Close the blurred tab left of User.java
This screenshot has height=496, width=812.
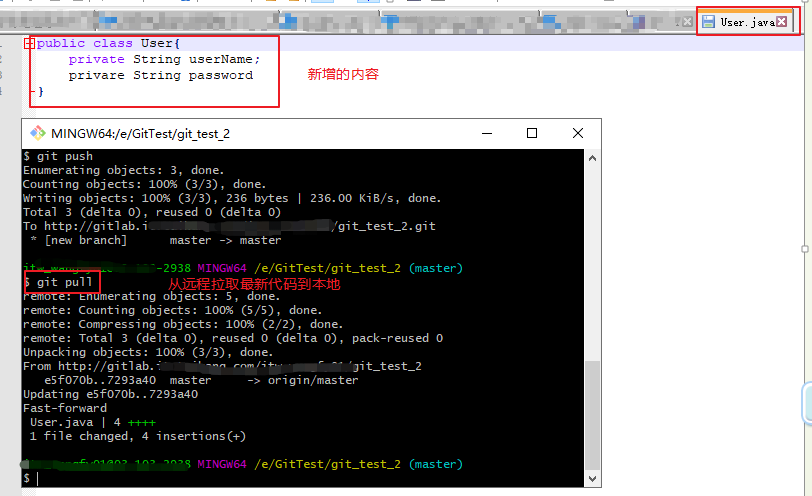pyautogui.click(x=687, y=22)
